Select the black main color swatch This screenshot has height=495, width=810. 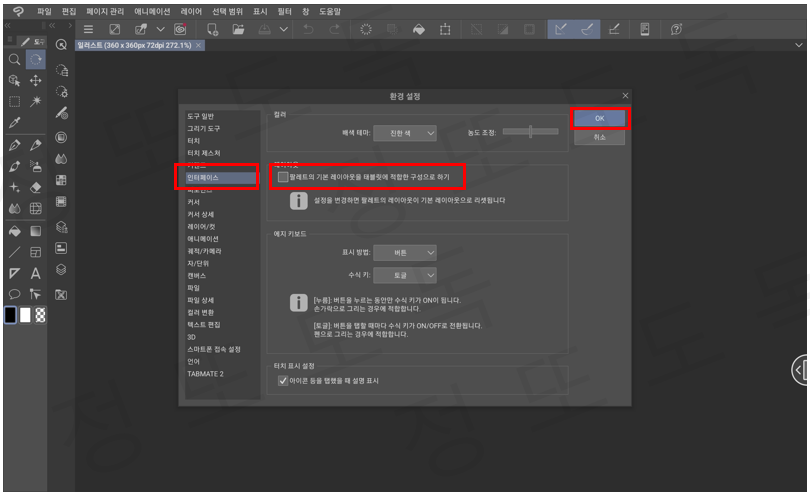10,315
